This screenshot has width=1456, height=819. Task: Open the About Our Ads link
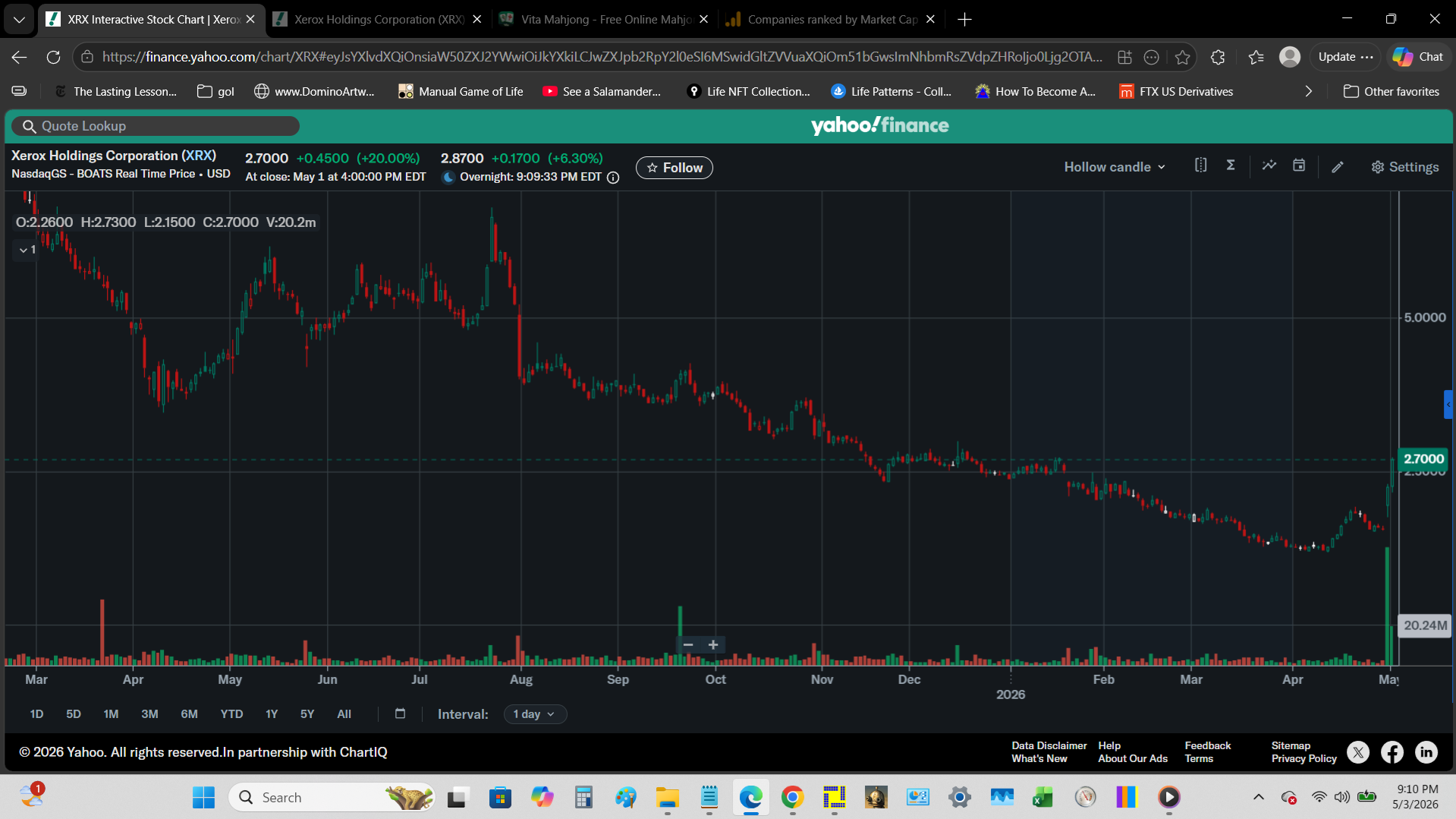1132,759
